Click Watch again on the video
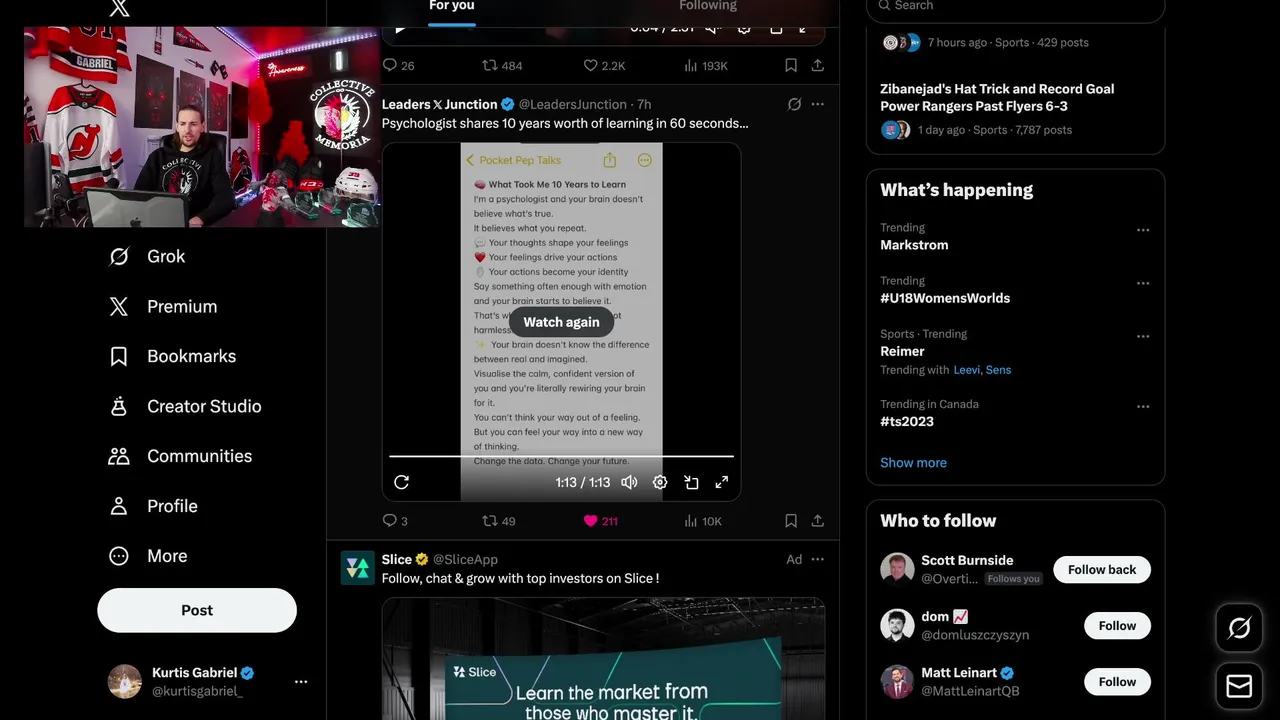Image resolution: width=1280 pixels, height=720 pixels. [x=561, y=322]
